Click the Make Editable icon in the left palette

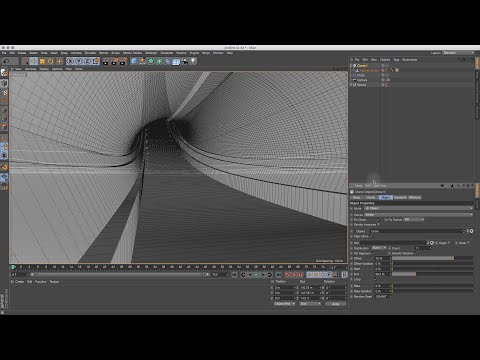[x=4, y=73]
